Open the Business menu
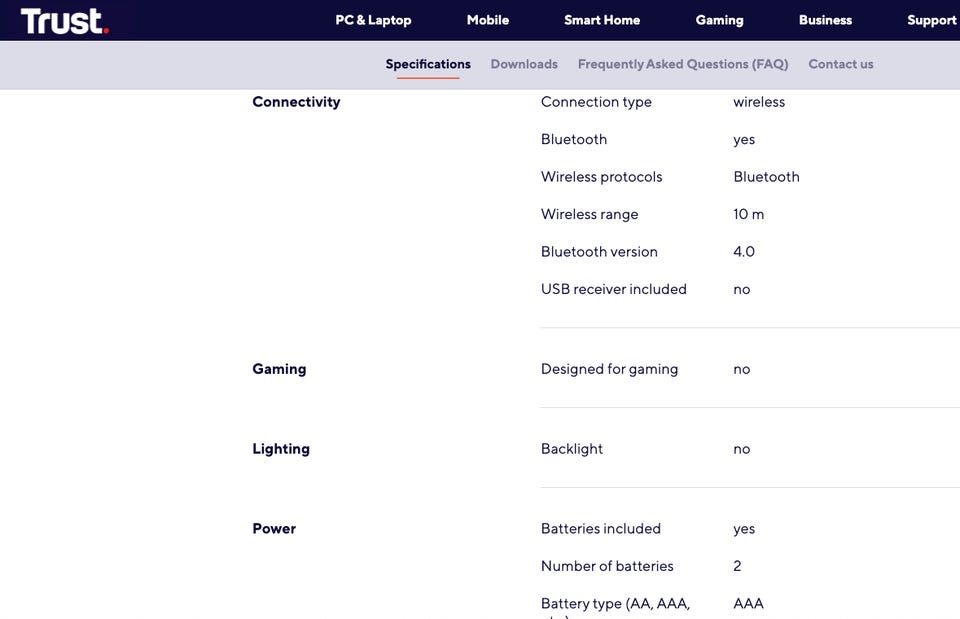 825,20
